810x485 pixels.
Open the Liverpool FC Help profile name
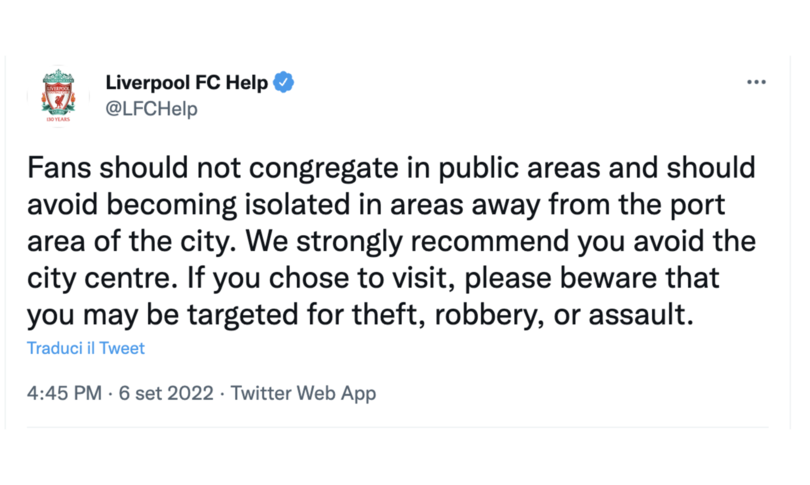tap(187, 82)
